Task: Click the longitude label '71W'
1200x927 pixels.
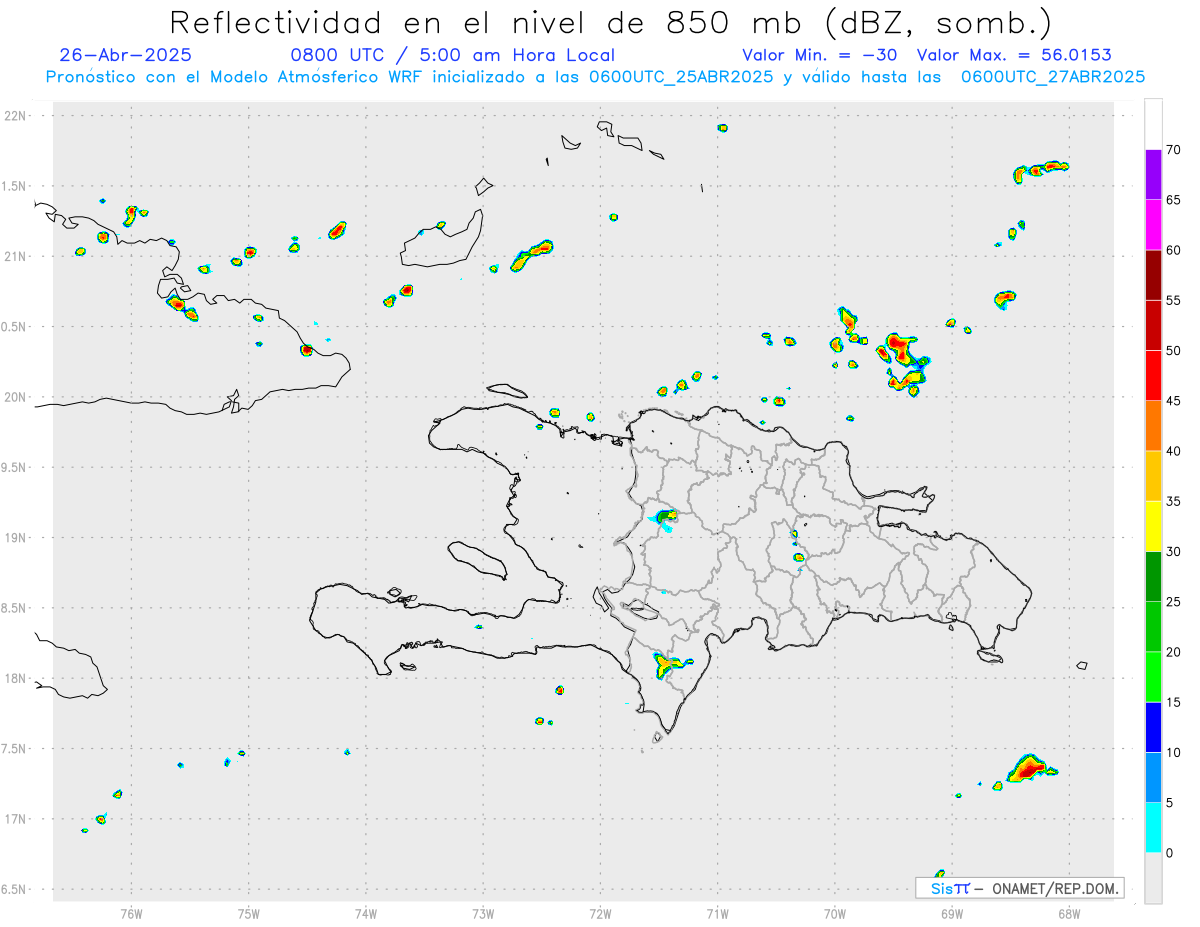Action: [717, 912]
